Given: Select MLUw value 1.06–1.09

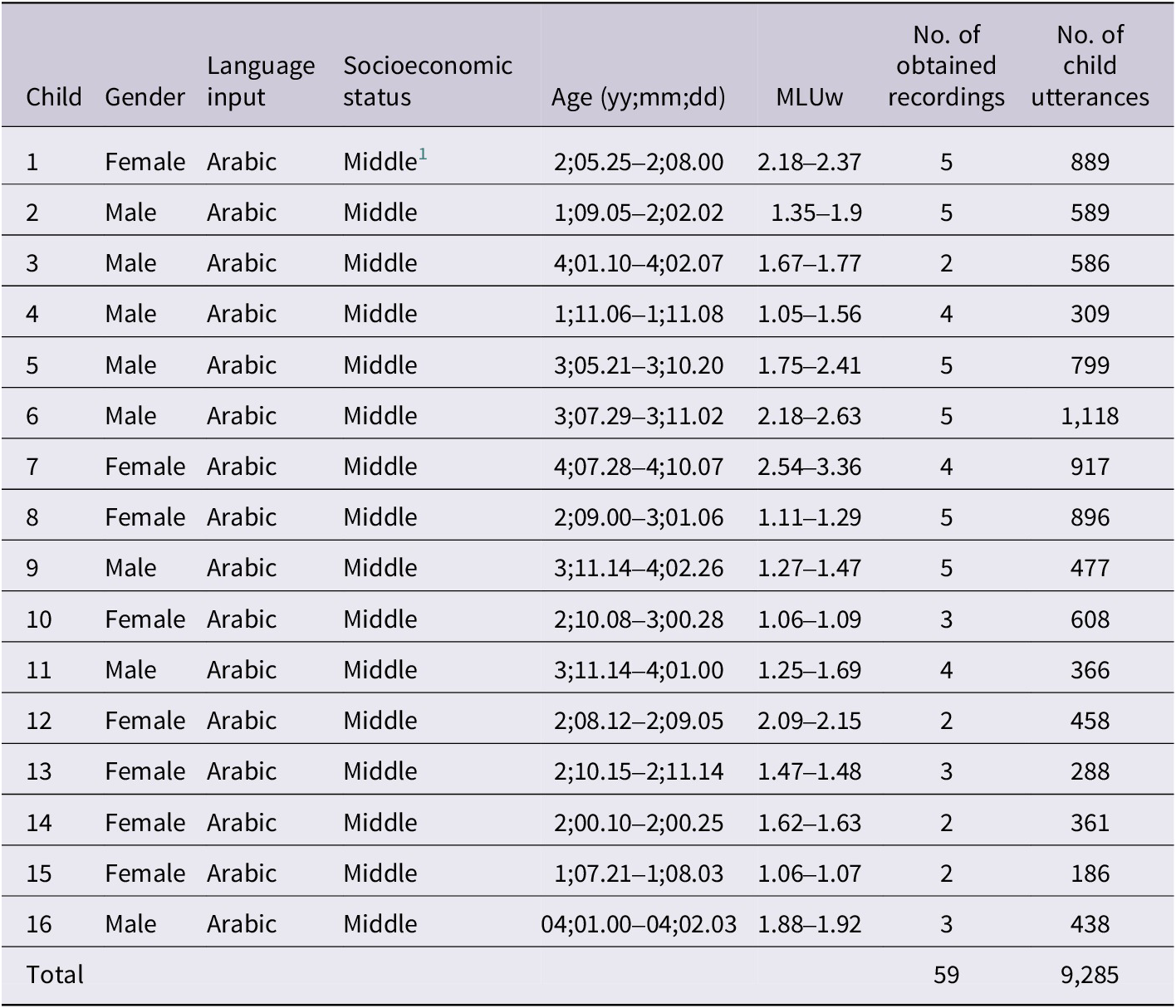Looking at the screenshot, I should tap(809, 619).
